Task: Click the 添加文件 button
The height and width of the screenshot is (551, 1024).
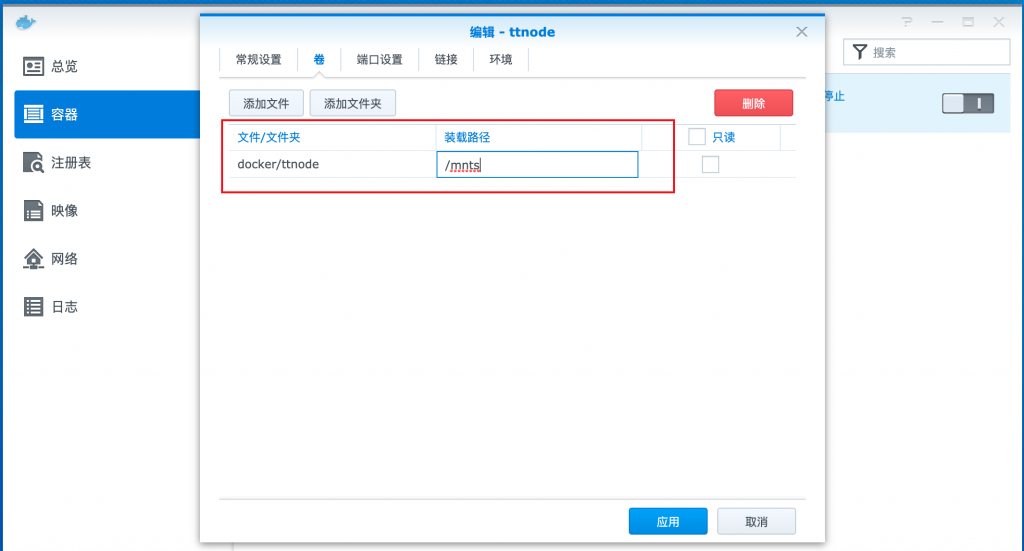Action: (x=266, y=103)
